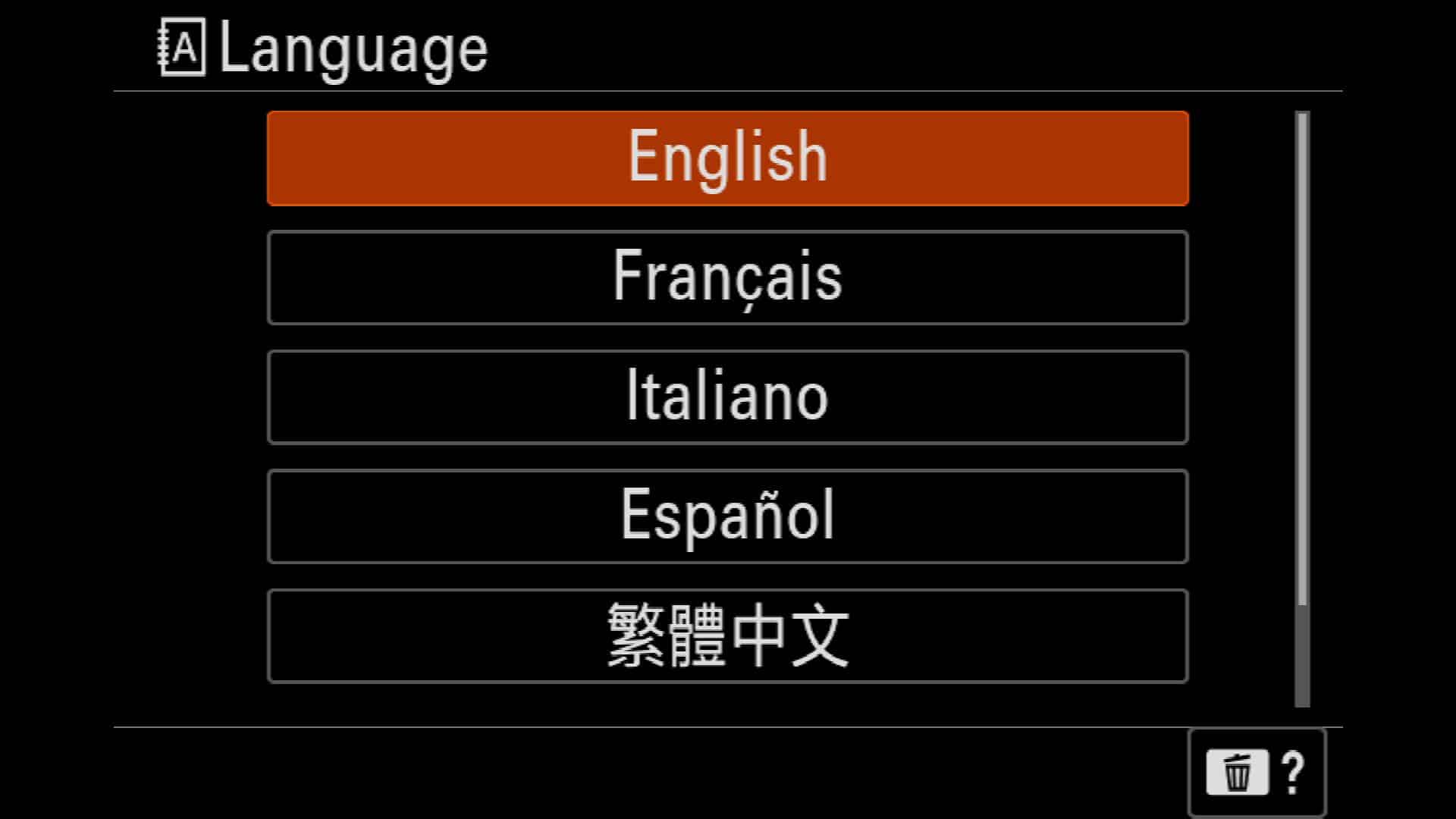Click the white trash key badge

[x=1238, y=773]
